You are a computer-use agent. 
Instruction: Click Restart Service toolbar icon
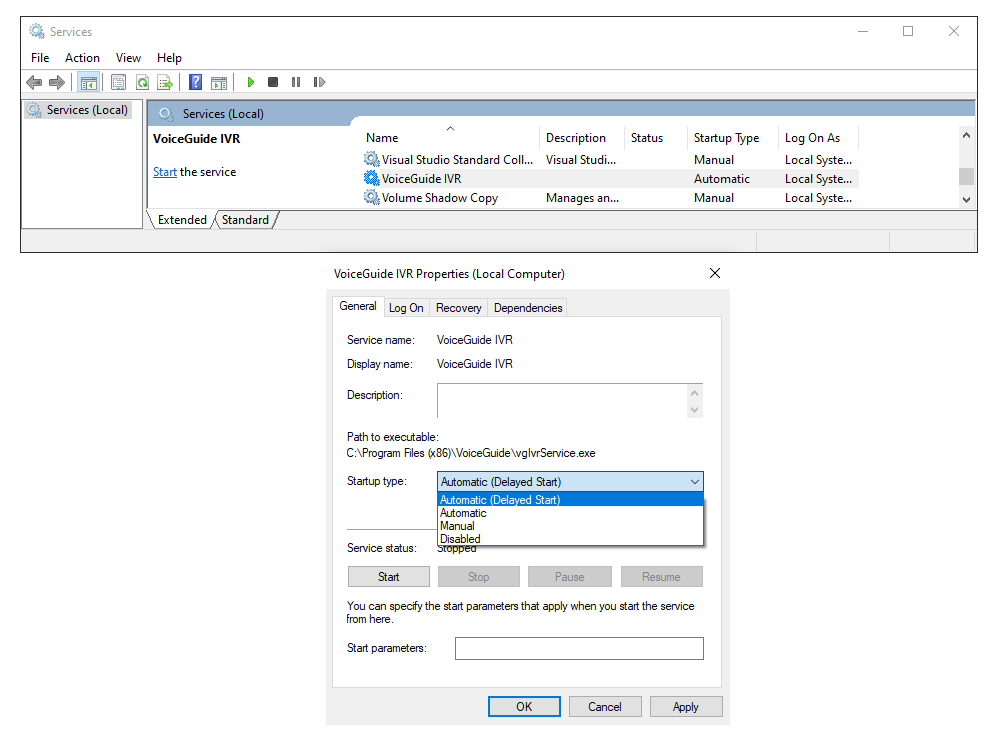(x=319, y=82)
